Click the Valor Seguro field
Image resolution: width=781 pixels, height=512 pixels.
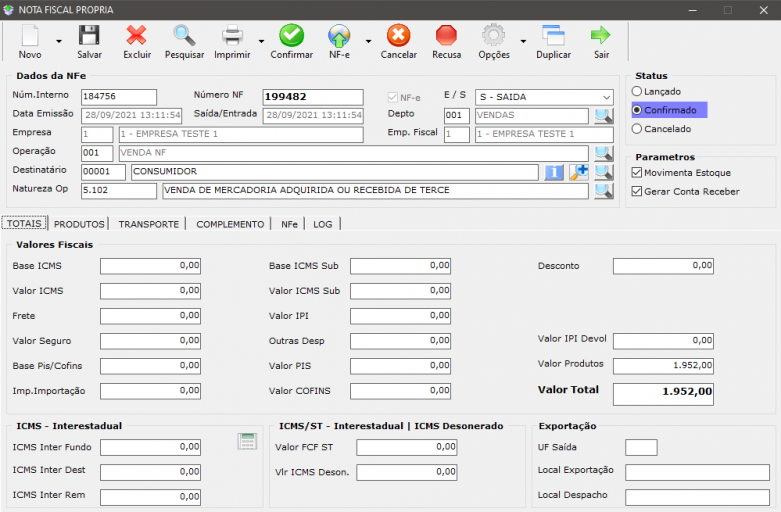[x=150, y=341]
